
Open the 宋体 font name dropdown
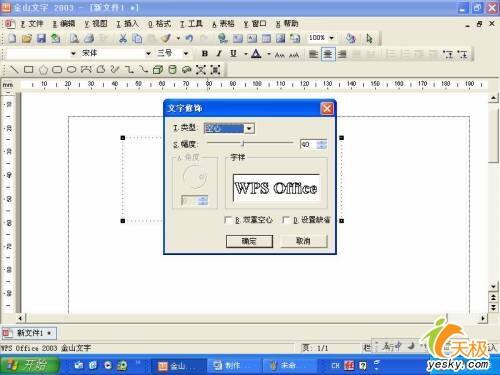point(148,53)
